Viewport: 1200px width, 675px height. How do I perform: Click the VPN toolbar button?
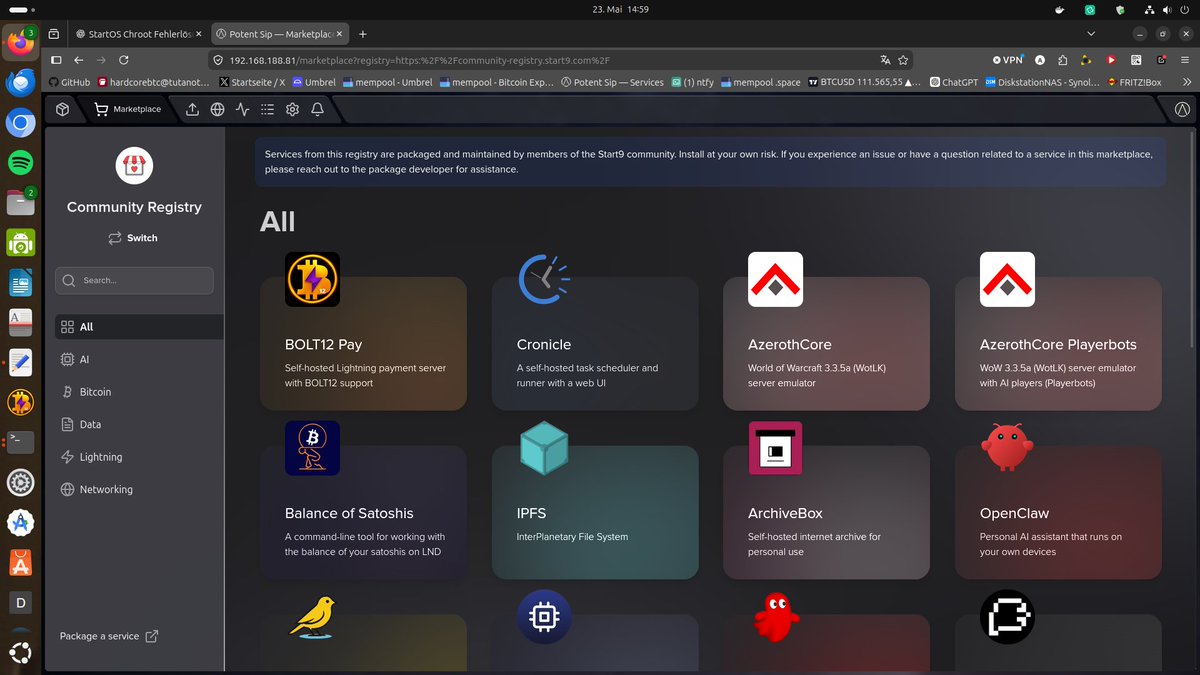[x=1008, y=60]
